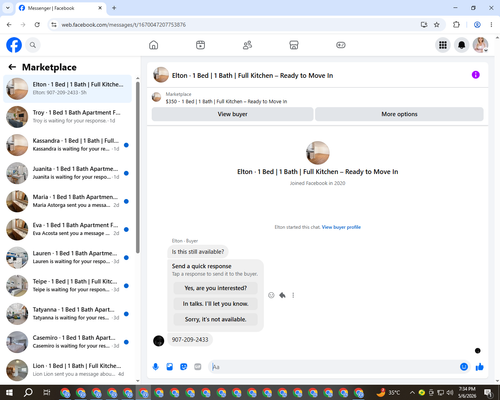Open the taskbar clock and date
This screenshot has width=500, height=400.
tap(467, 392)
